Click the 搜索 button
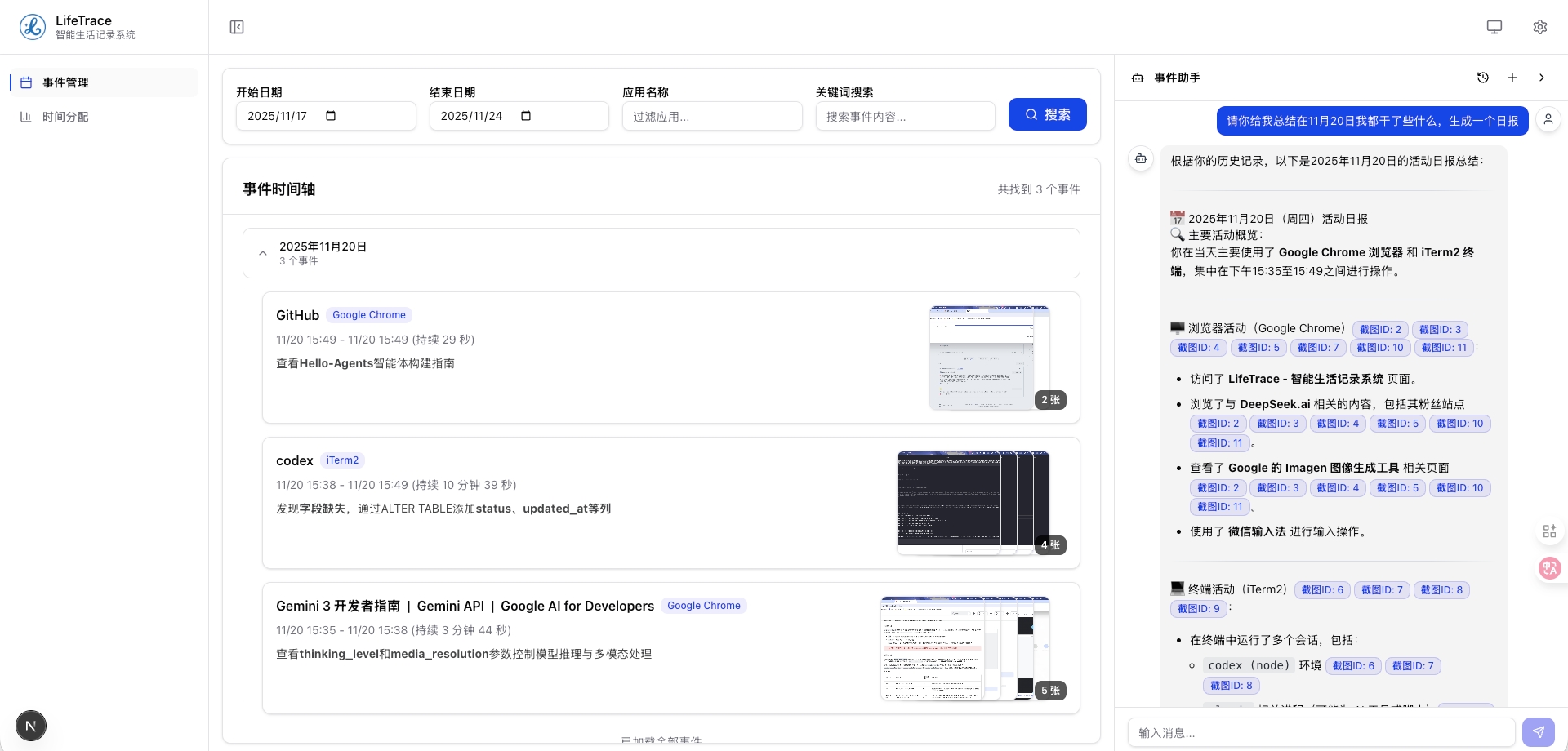Screen dimensions: 1568x751 [1048, 114]
